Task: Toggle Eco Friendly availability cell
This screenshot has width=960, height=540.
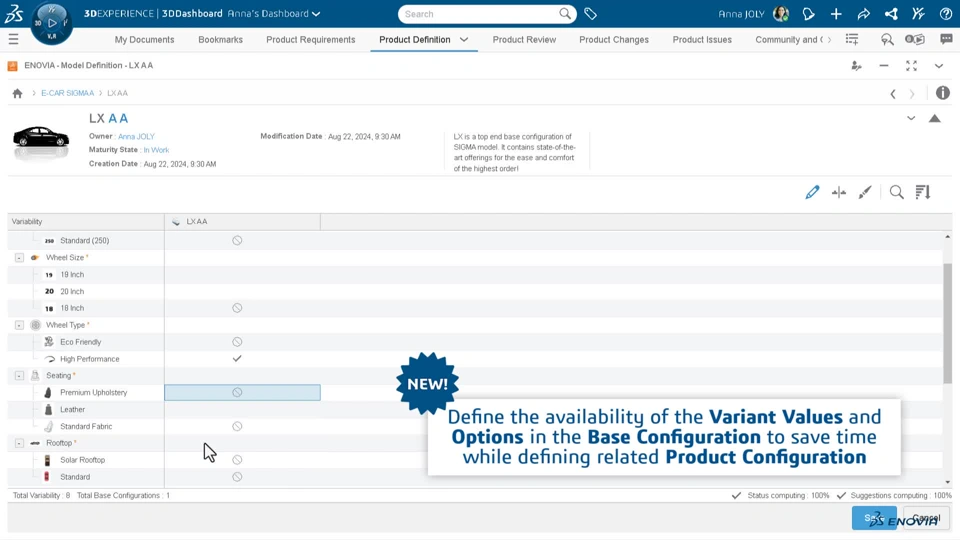Action: [237, 342]
